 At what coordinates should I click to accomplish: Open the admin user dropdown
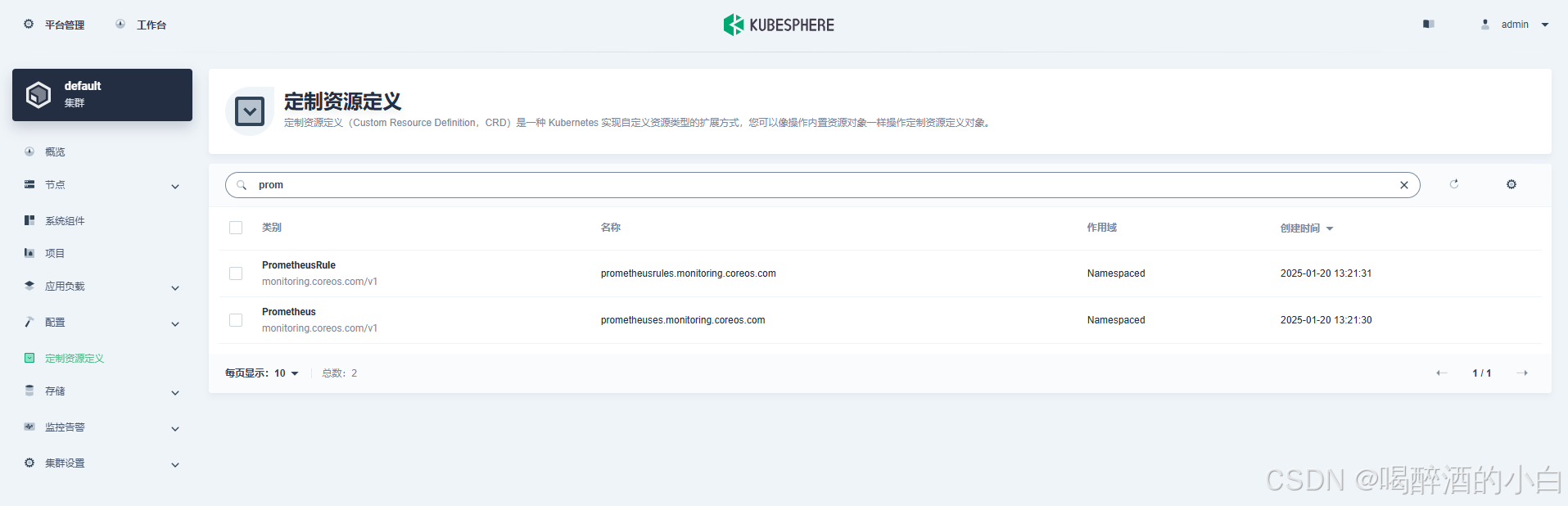coord(1516,25)
